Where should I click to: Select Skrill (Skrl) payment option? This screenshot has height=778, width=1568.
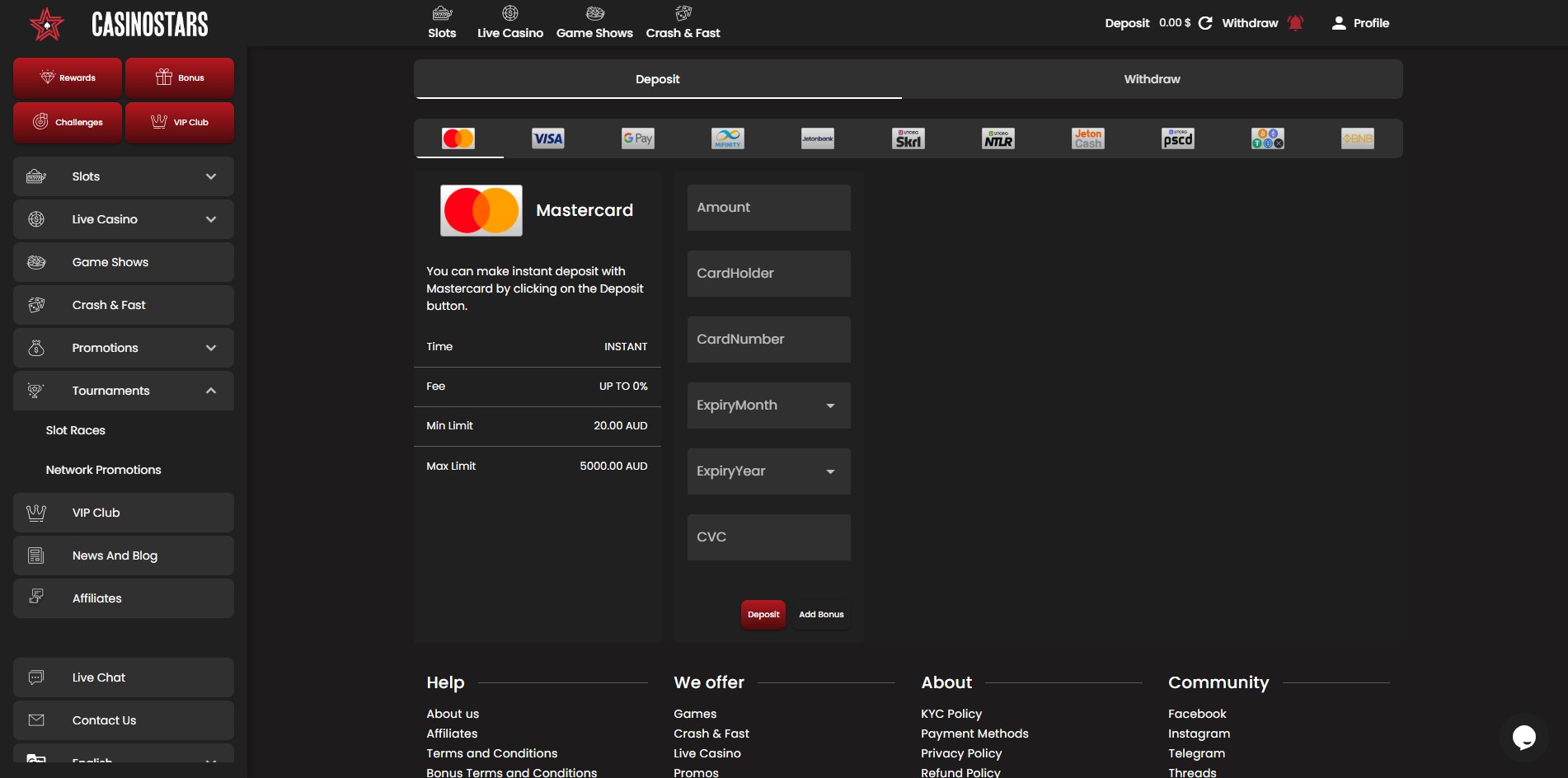click(908, 138)
